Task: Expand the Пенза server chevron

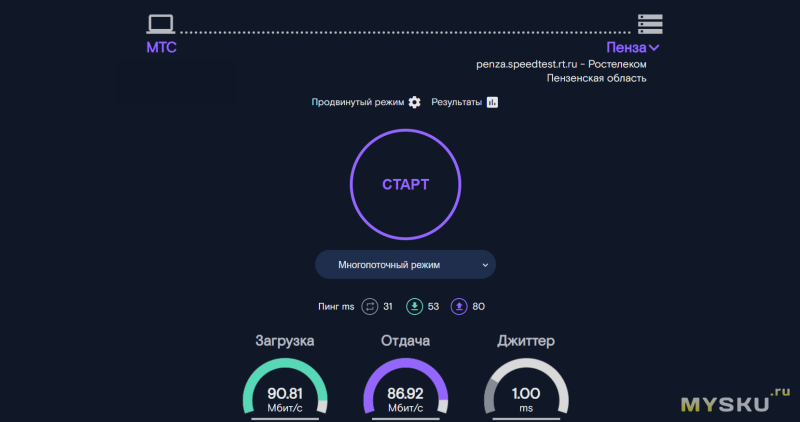Action: [654, 48]
